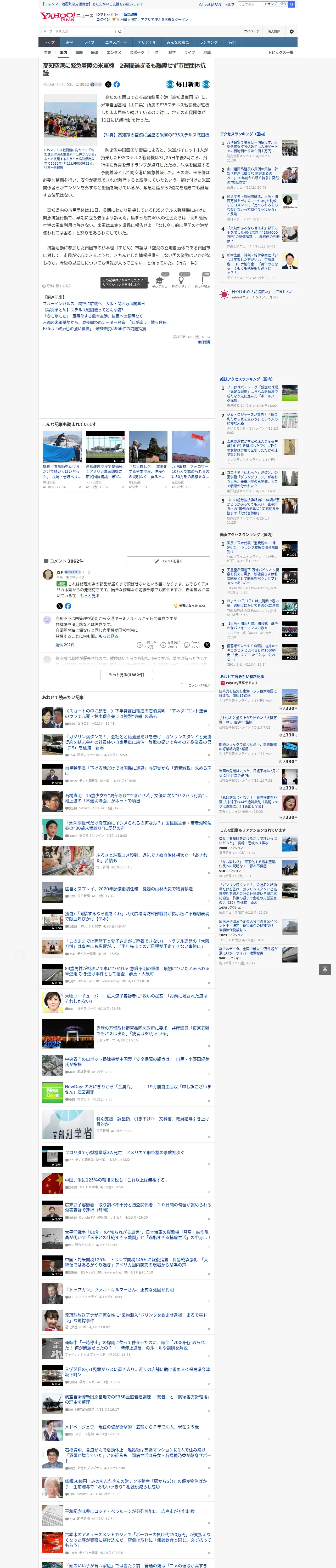Viewport: 336px width, 1568px height.
Task: Select the 速報 navigation tab
Action: [x=69, y=42]
